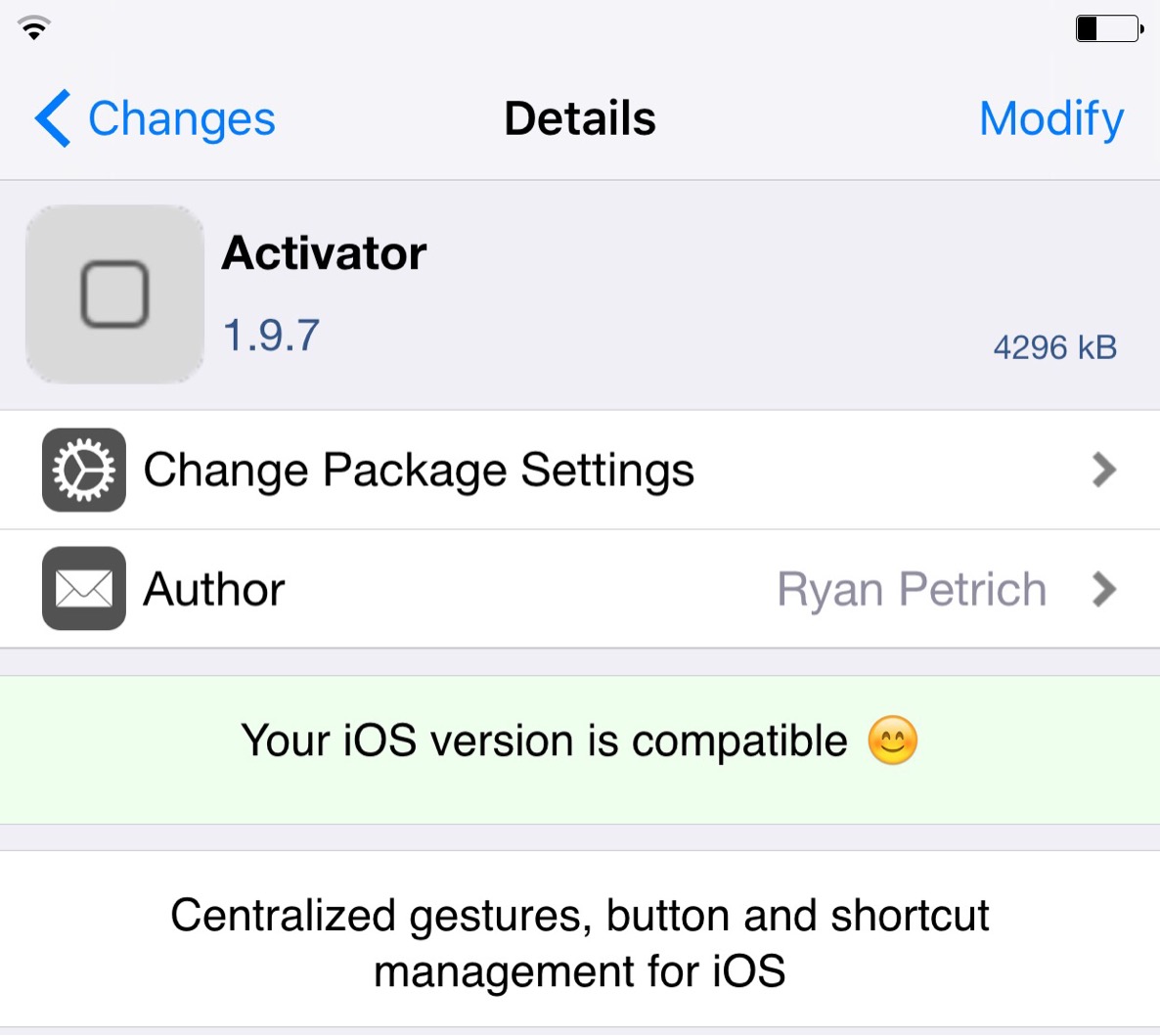Tap the Activator package icon

click(114, 293)
